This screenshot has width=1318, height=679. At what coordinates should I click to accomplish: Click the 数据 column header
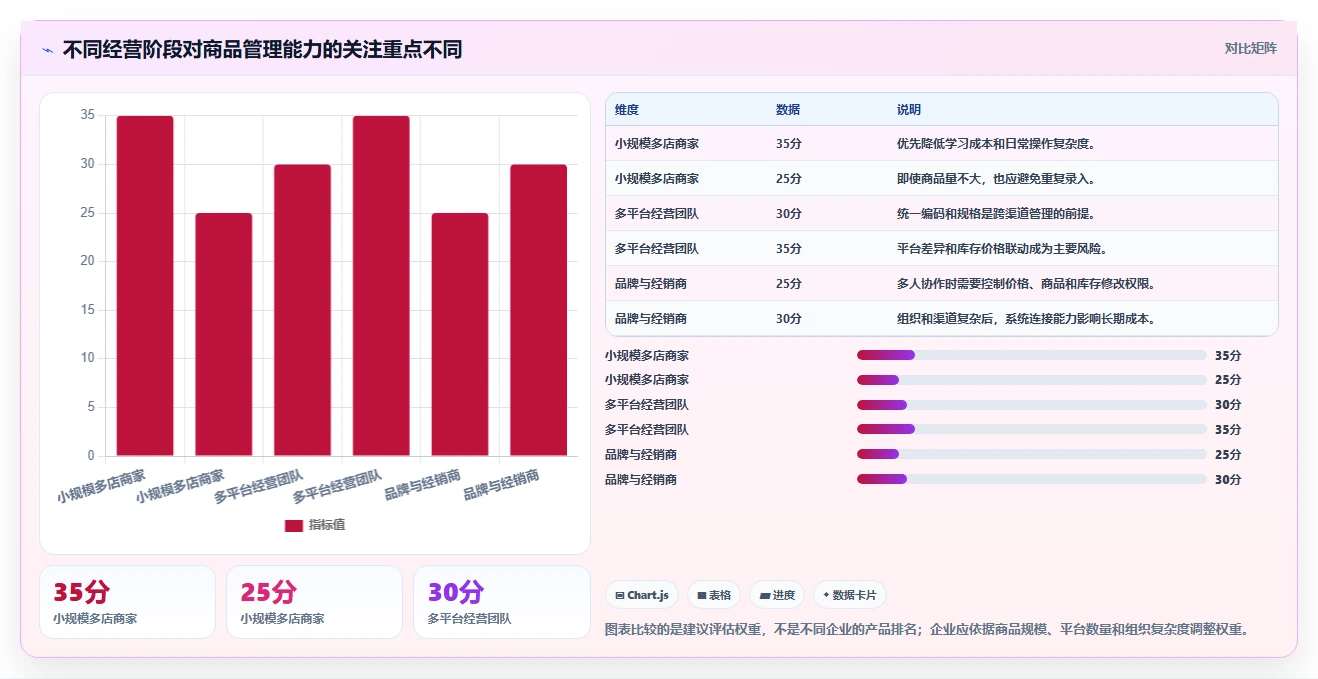788,109
